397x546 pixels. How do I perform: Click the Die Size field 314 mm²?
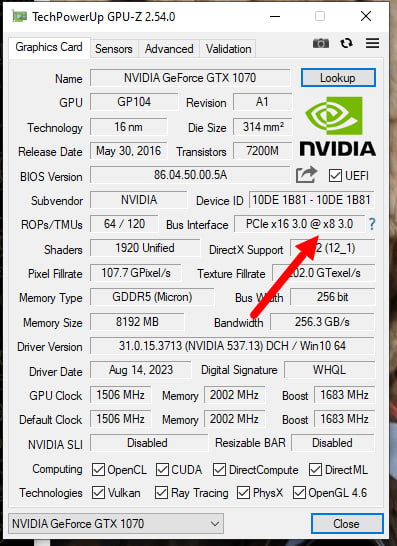(263, 127)
